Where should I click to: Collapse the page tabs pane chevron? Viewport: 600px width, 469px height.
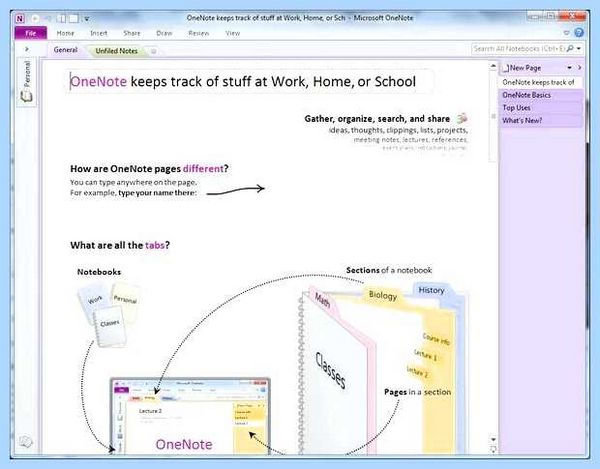(579, 67)
